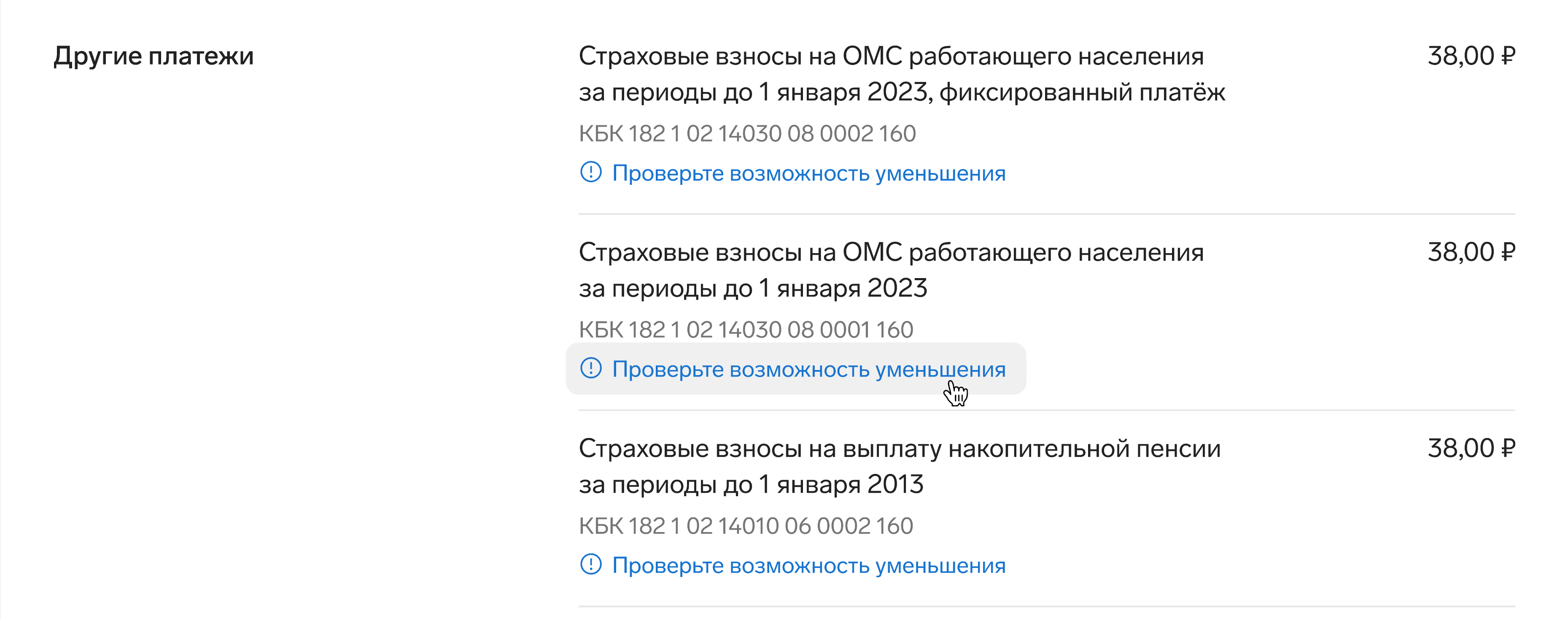1568x619 pixels.
Task: Click info icon under KBK ending 0002 160 OMS entry
Action: click(590, 173)
